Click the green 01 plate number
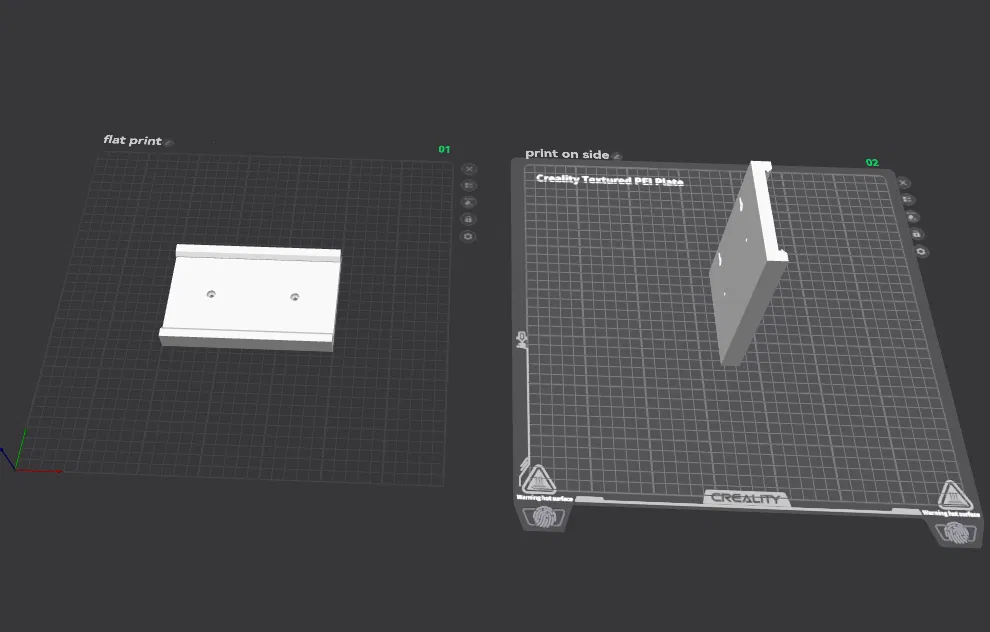The width and height of the screenshot is (990, 632). (444, 150)
